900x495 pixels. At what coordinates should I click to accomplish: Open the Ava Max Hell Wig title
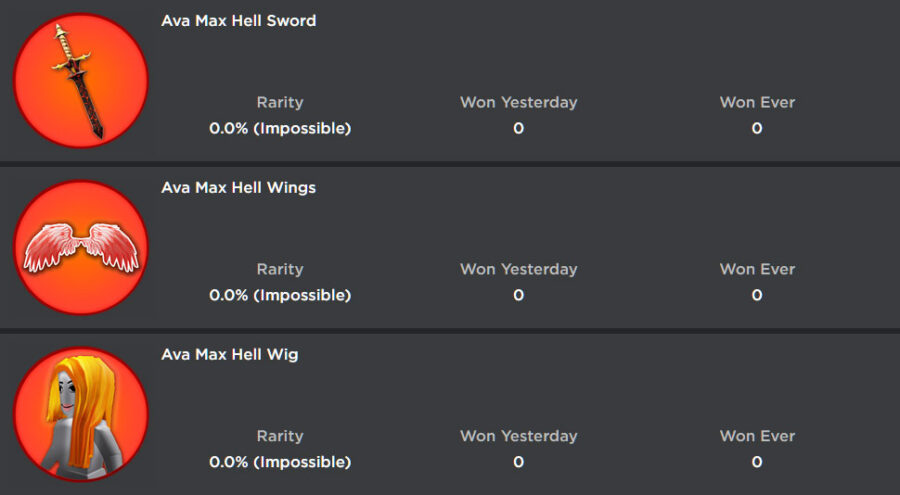pyautogui.click(x=229, y=354)
